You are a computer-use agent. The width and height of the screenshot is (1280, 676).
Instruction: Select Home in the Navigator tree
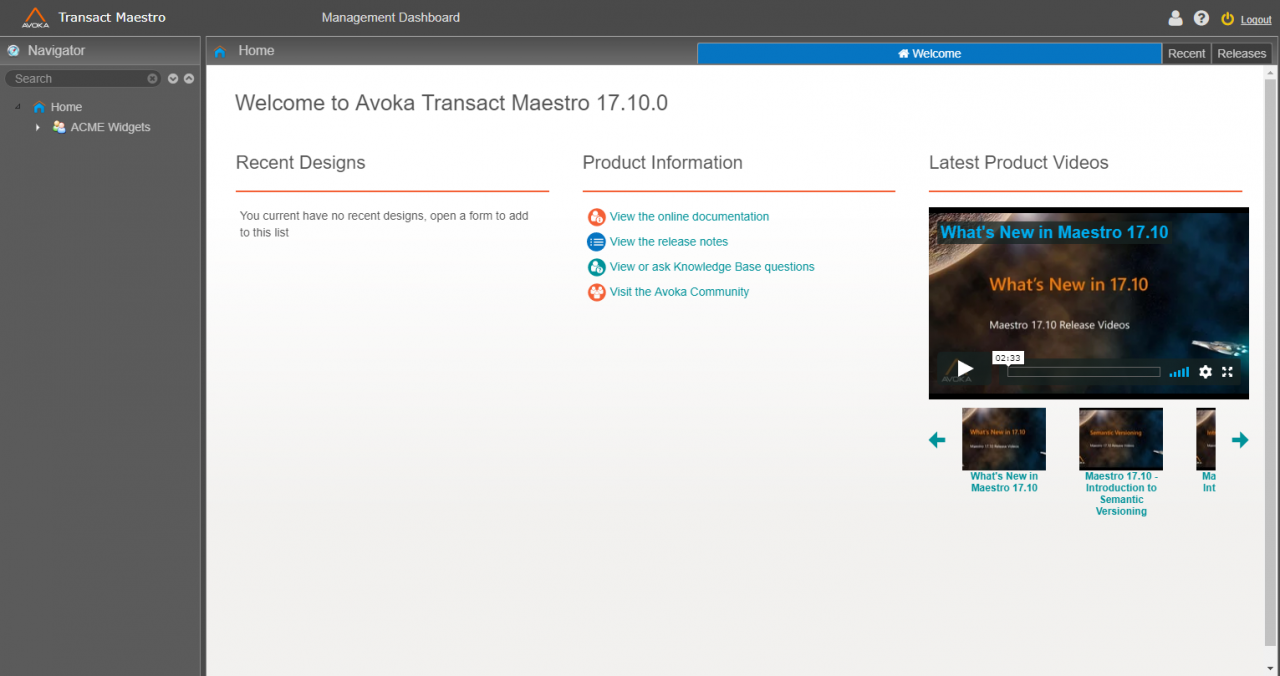pos(66,107)
